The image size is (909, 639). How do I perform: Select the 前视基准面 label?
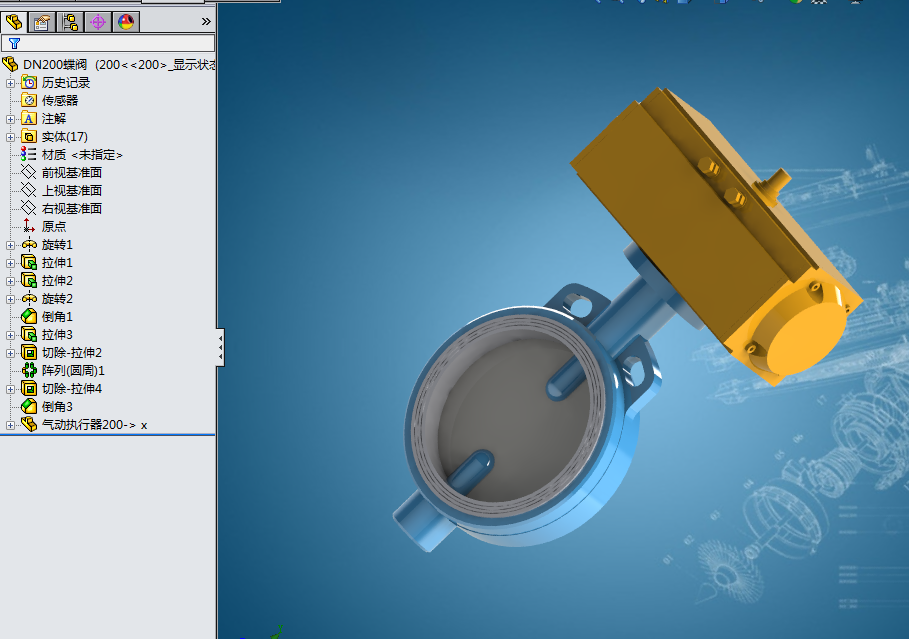click(72, 173)
